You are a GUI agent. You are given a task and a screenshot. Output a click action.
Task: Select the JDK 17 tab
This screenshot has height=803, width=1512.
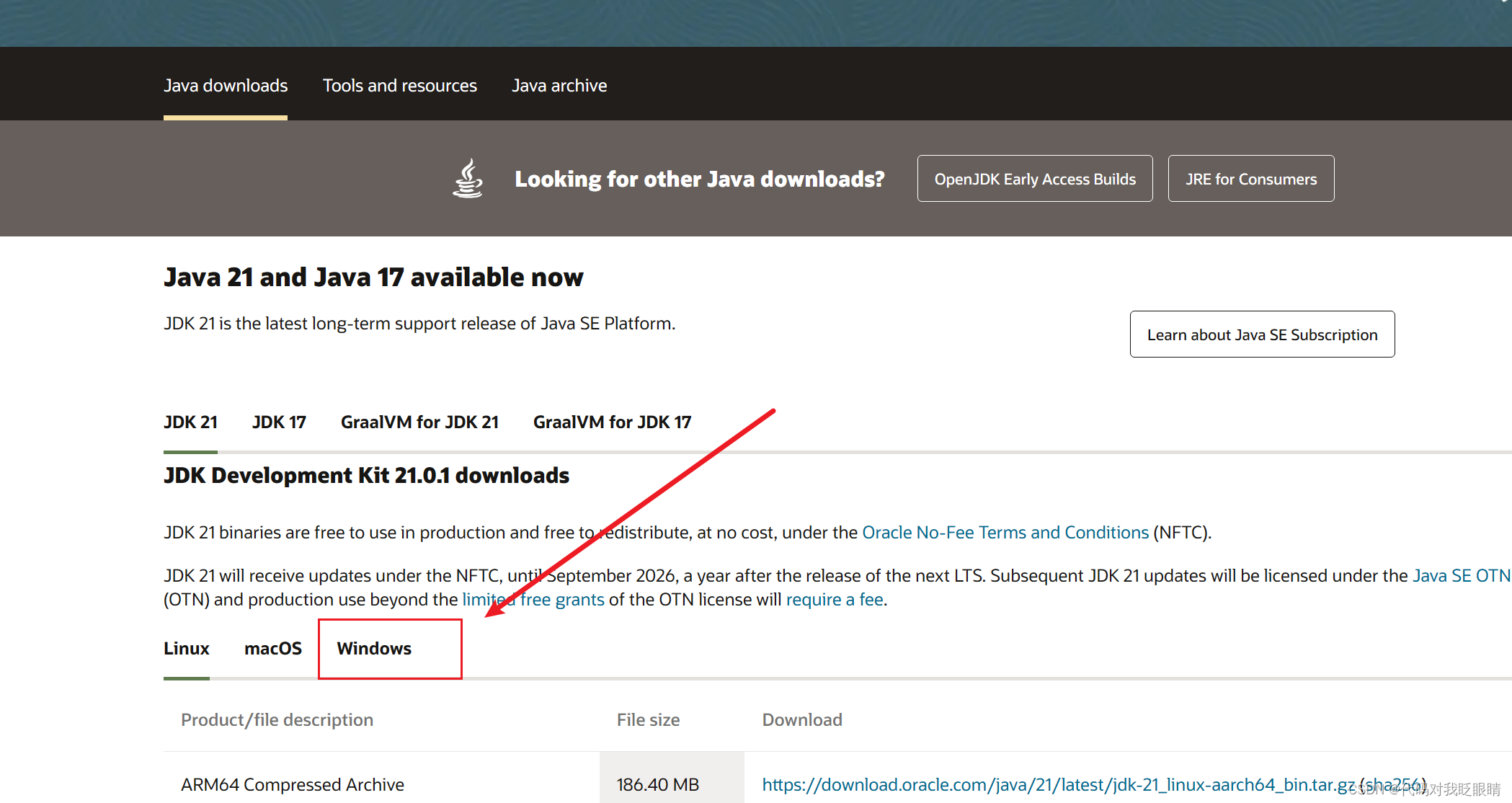tap(279, 422)
